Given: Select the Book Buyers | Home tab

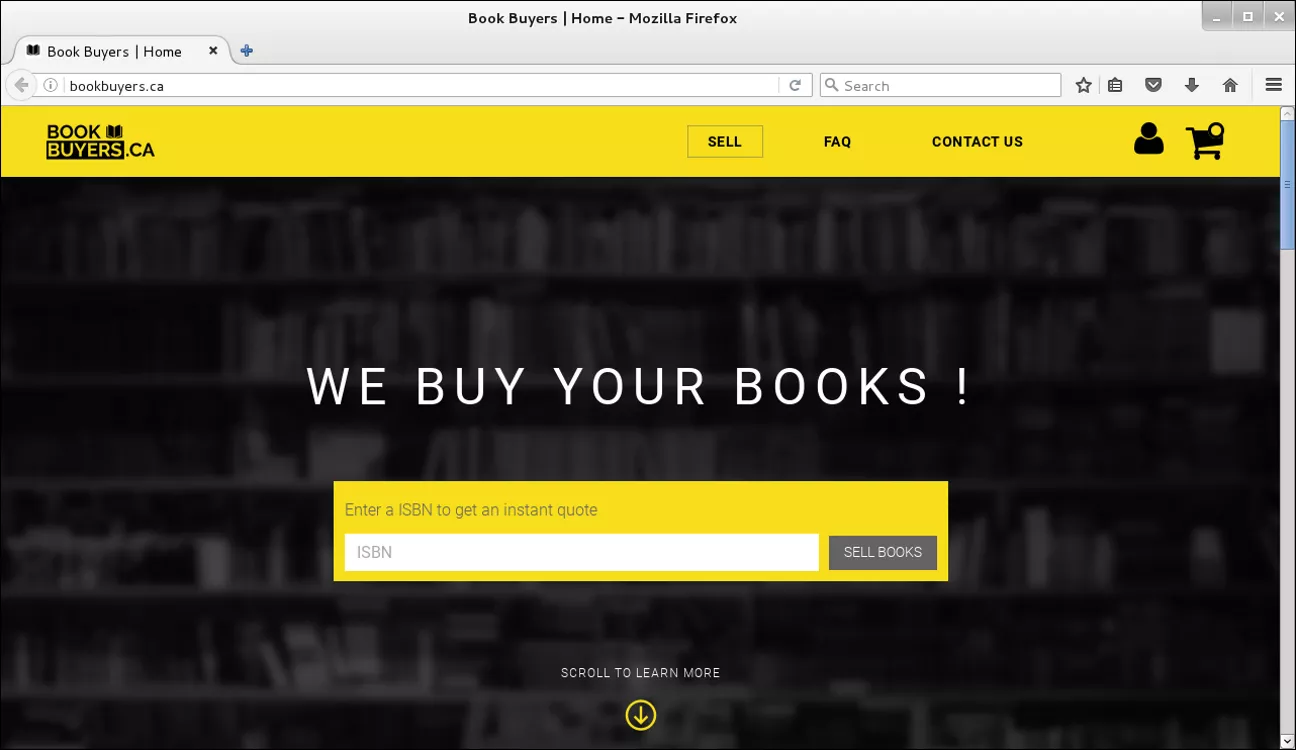Looking at the screenshot, I should coord(120,51).
